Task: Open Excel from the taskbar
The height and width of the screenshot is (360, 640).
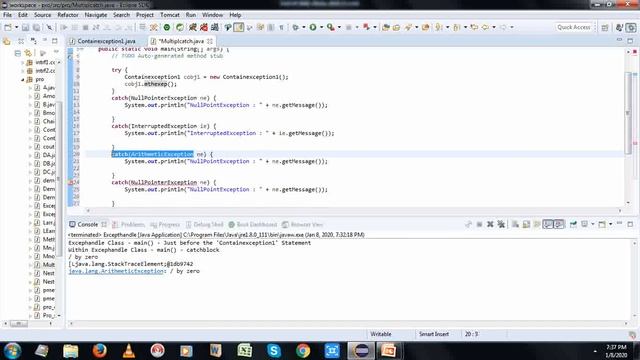Action: [x=244, y=351]
